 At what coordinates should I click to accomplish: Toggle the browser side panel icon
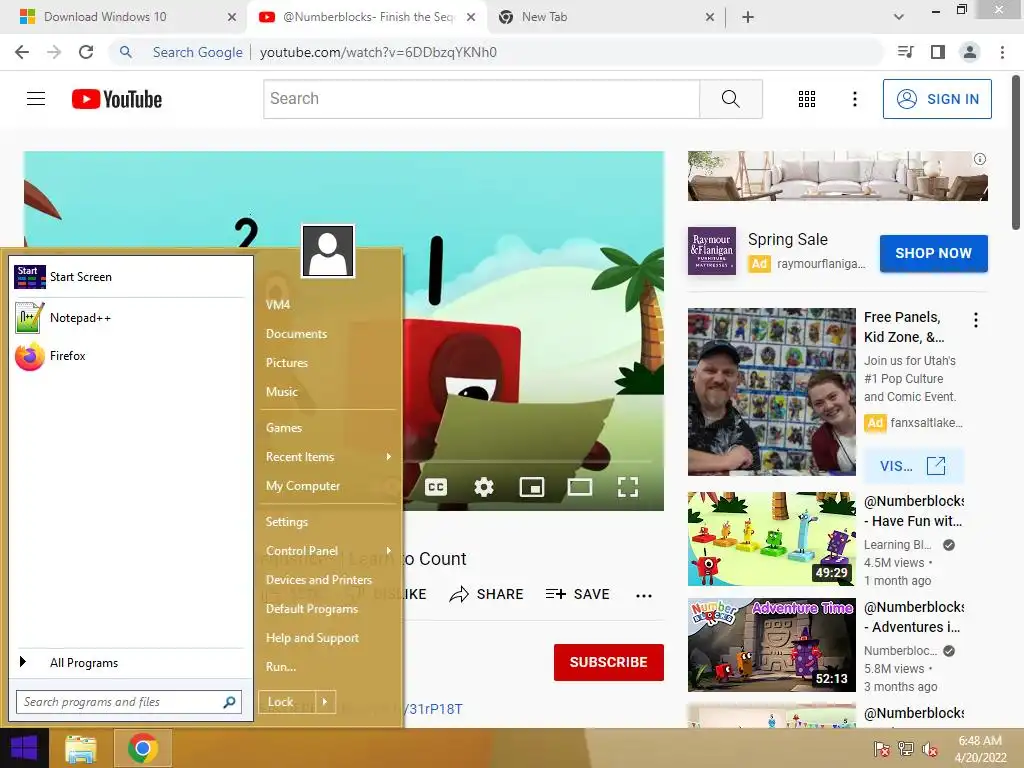(937, 52)
